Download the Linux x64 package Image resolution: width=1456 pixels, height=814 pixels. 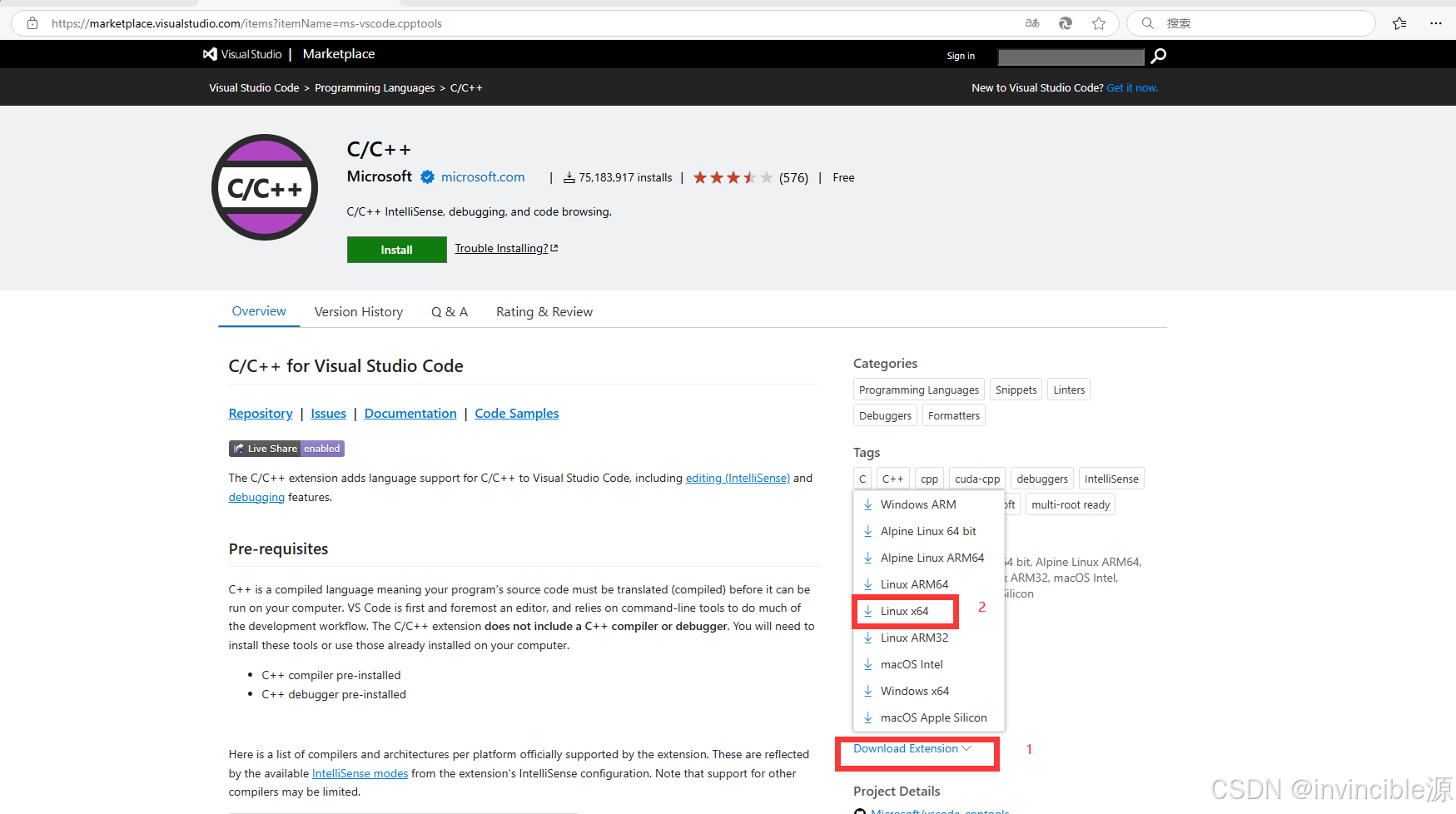pos(906,611)
